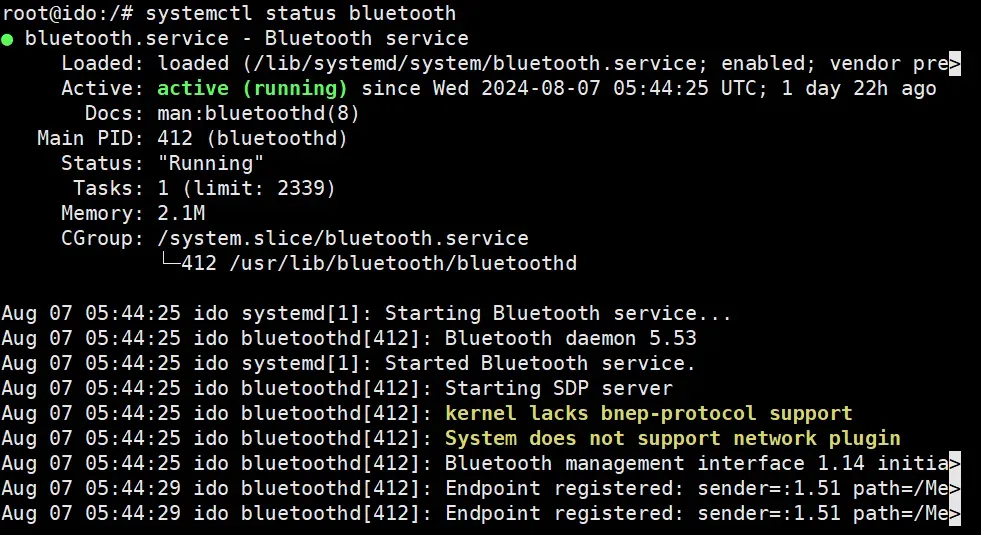Click the truncation marker on the first Endpoint line

tap(955, 489)
